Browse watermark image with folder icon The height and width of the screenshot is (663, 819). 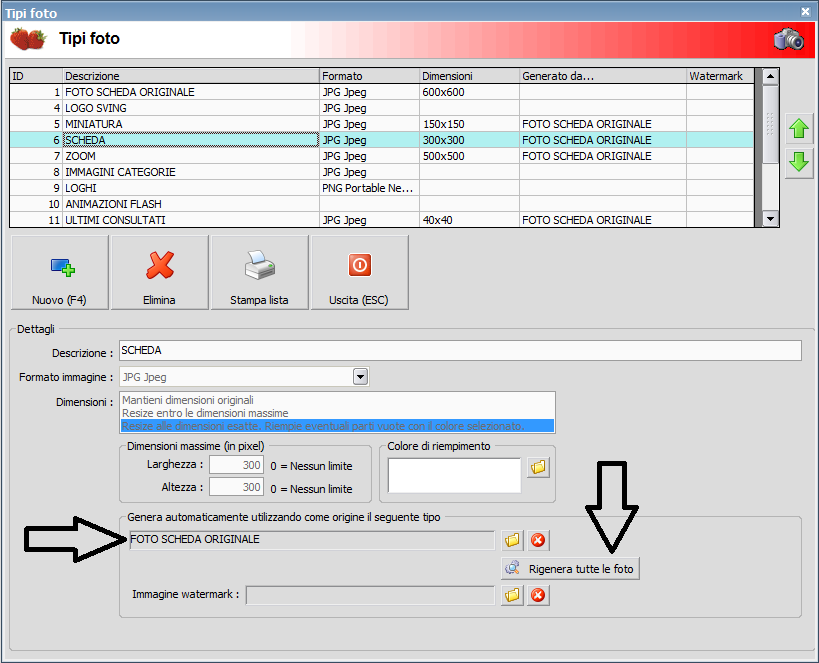[x=512, y=595]
